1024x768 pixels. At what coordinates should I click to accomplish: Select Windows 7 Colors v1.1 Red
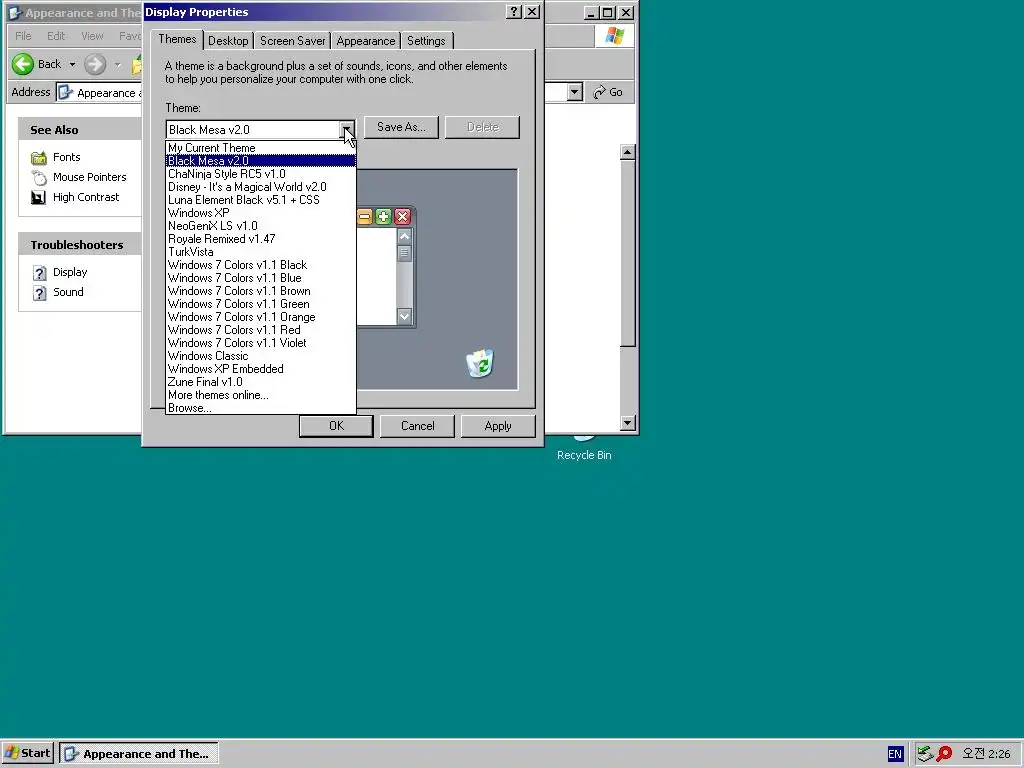261,330
